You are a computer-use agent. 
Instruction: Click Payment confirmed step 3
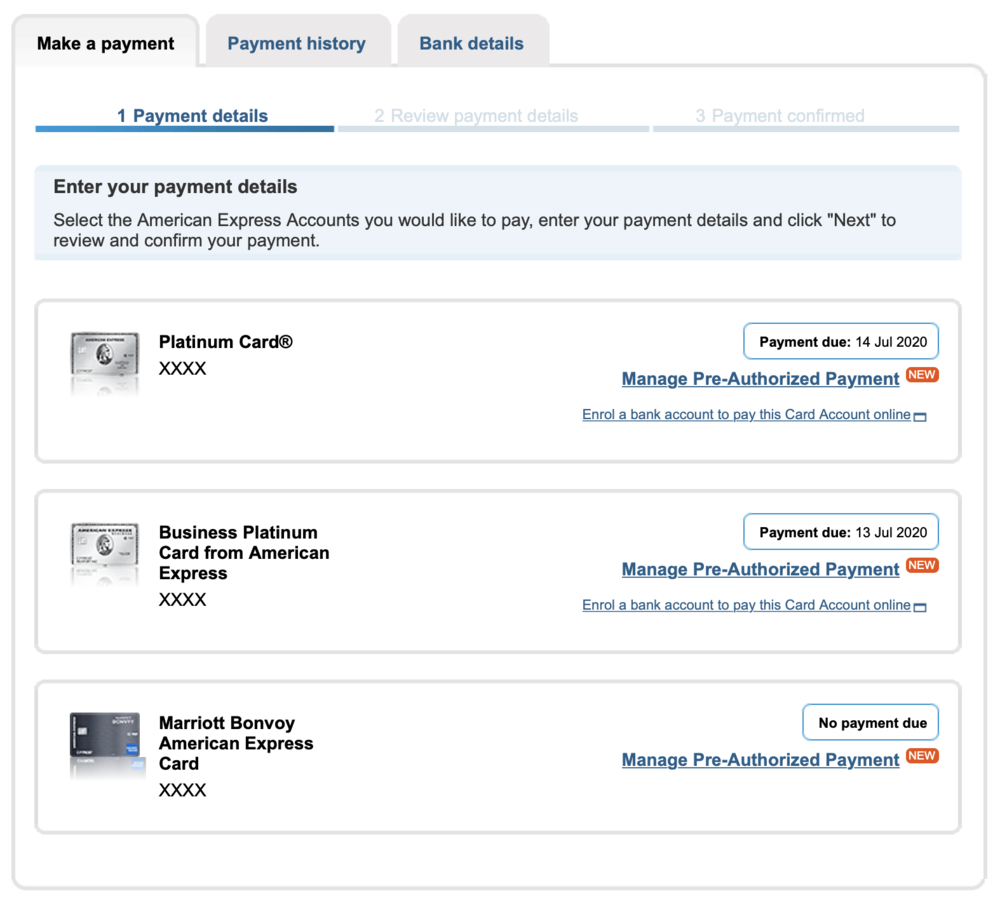[780, 116]
